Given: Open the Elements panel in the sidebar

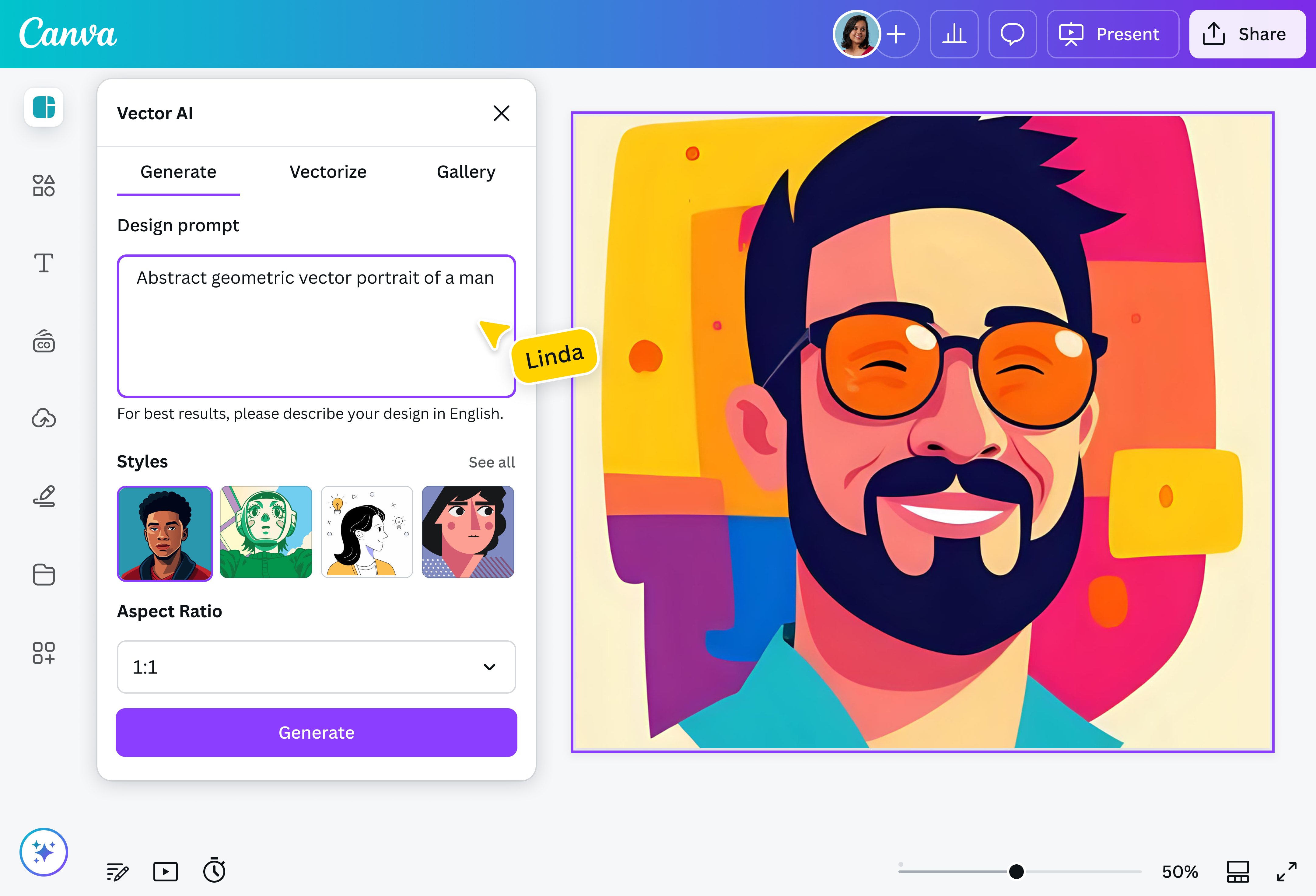Looking at the screenshot, I should click(x=44, y=185).
